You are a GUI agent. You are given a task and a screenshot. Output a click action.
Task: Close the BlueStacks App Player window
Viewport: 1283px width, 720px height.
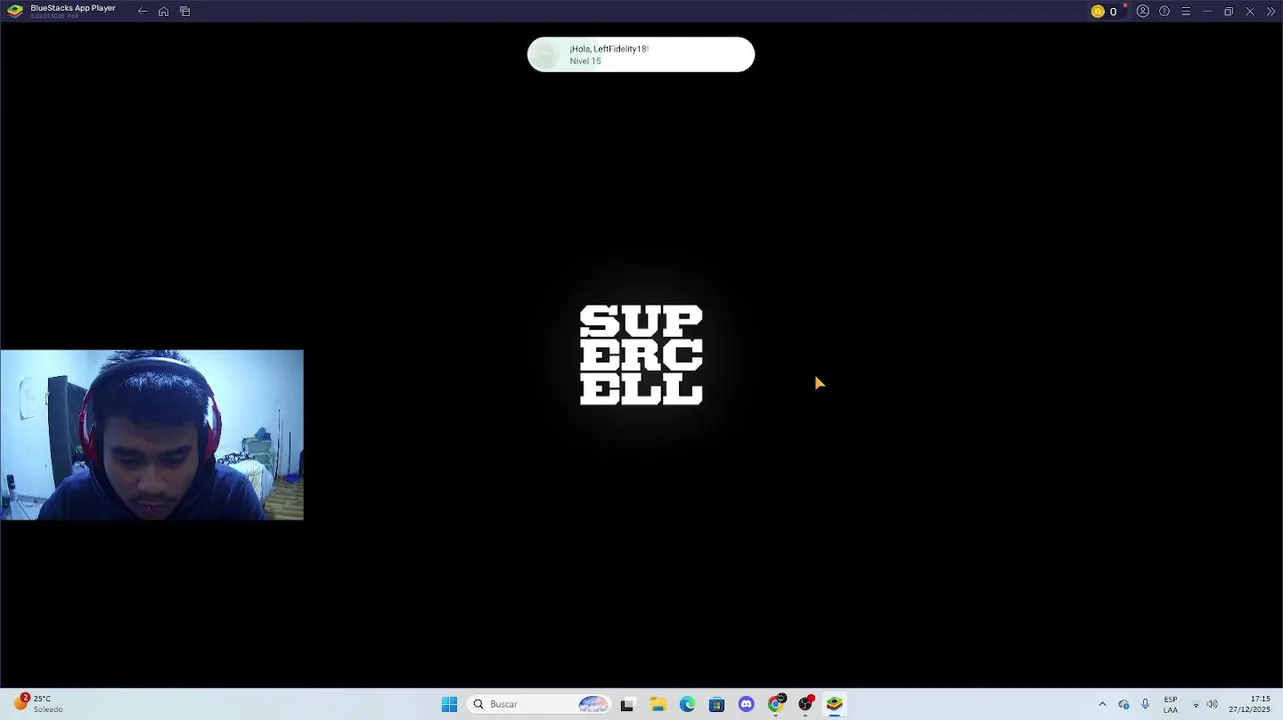click(x=1249, y=11)
